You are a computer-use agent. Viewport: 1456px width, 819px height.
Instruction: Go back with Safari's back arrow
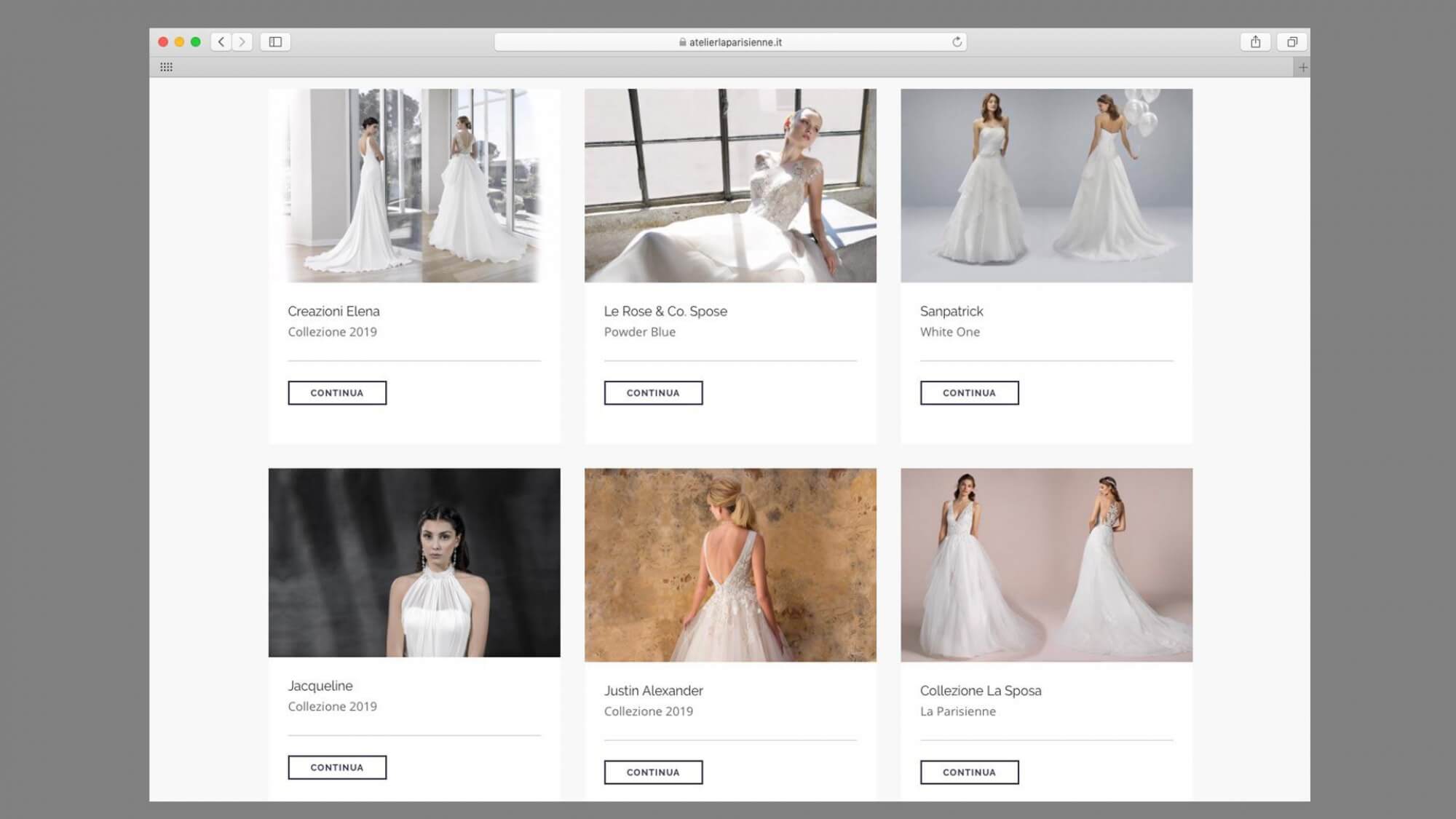[x=221, y=41]
